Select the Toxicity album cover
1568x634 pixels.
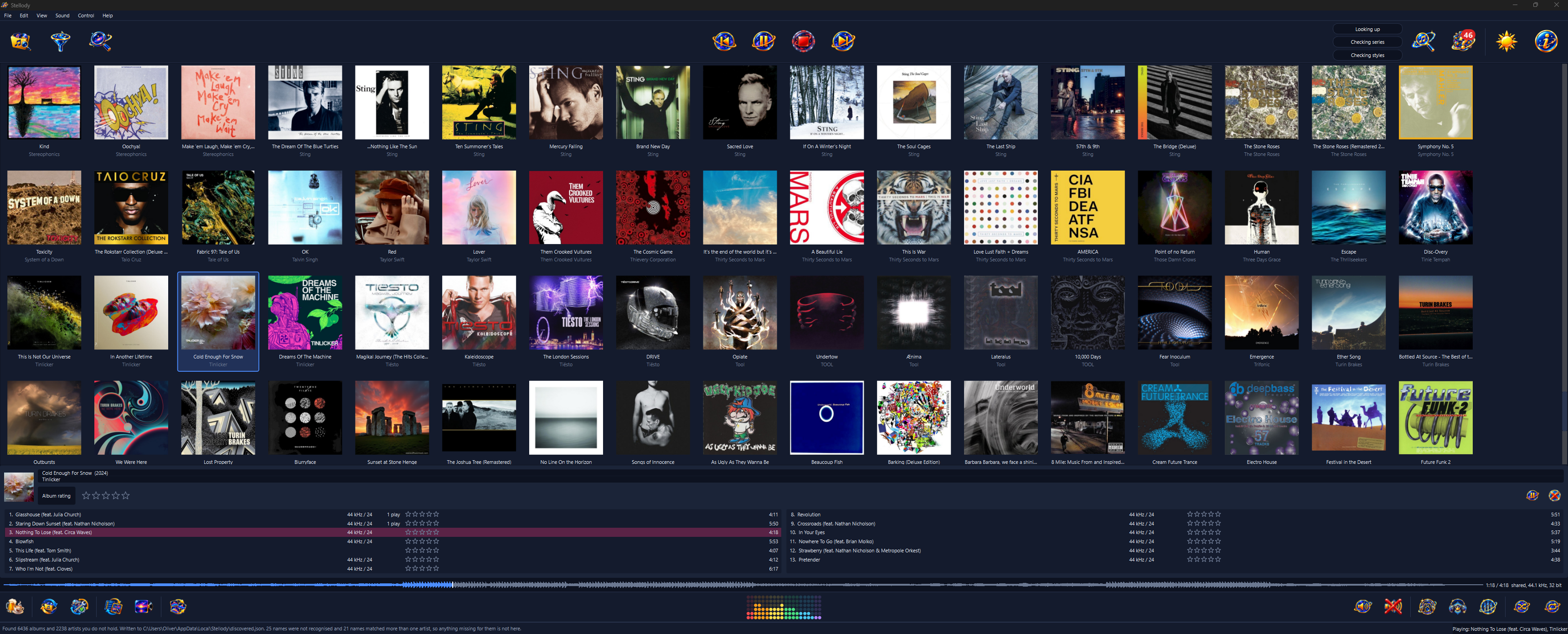click(x=44, y=208)
